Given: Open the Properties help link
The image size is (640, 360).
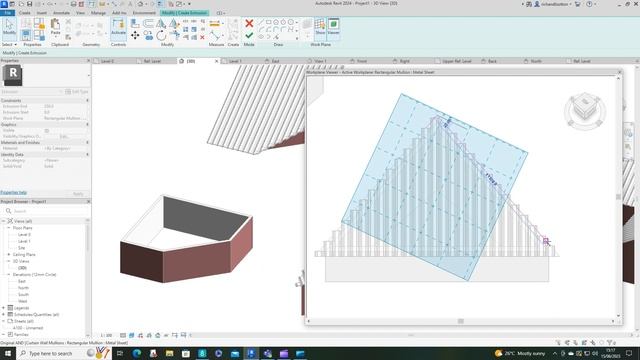Looking at the screenshot, I should pos(13,192).
